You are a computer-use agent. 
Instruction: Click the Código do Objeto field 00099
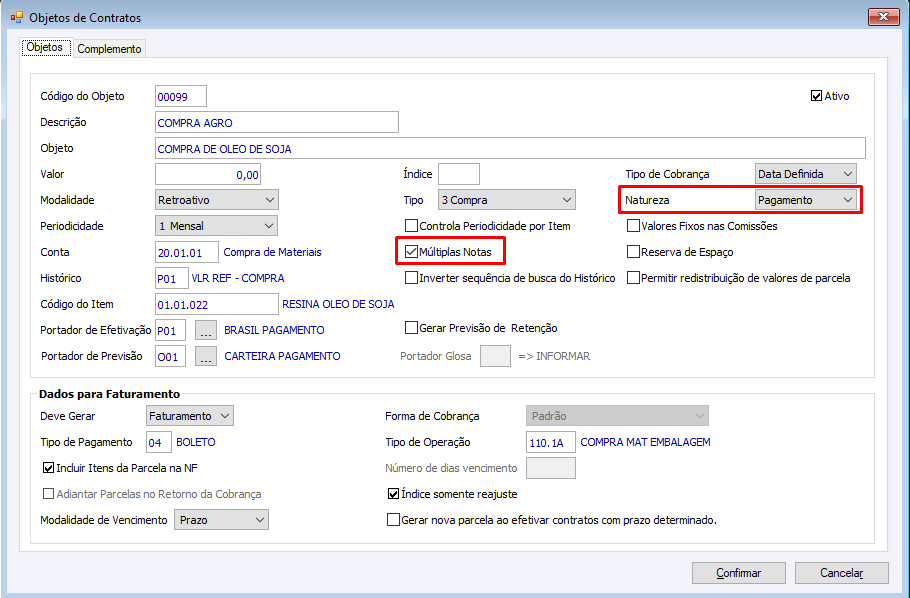[180, 96]
